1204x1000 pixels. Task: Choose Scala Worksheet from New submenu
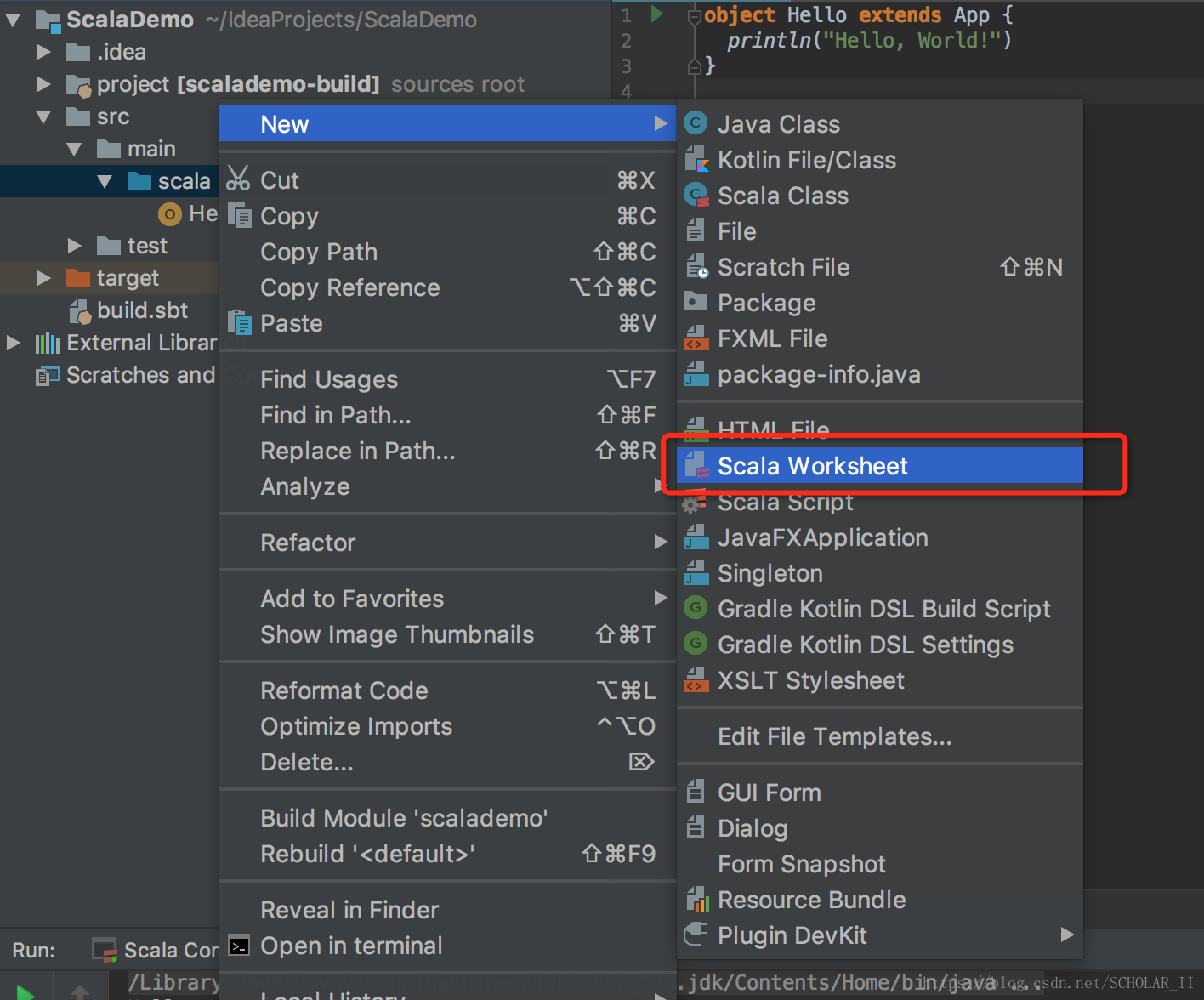[x=879, y=465]
